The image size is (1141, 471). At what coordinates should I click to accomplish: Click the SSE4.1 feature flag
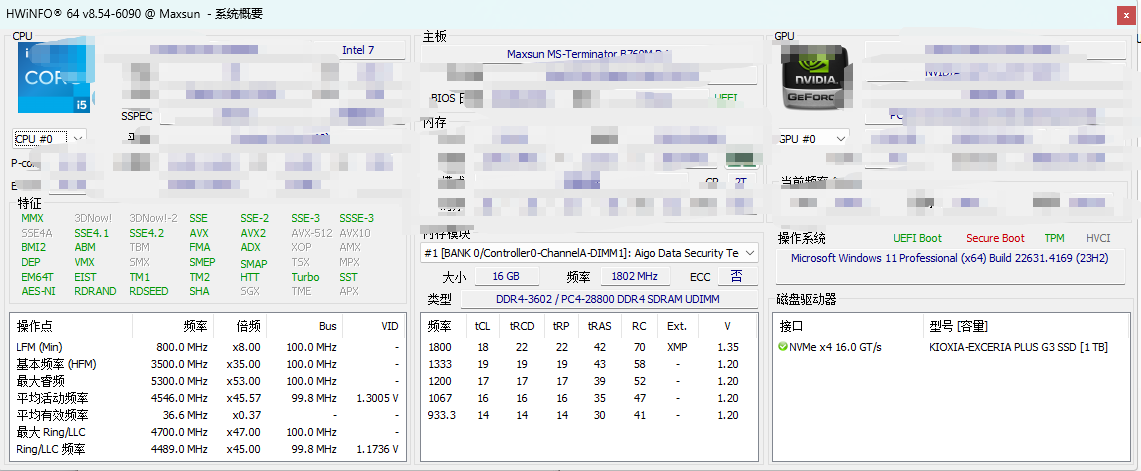[x=92, y=233]
